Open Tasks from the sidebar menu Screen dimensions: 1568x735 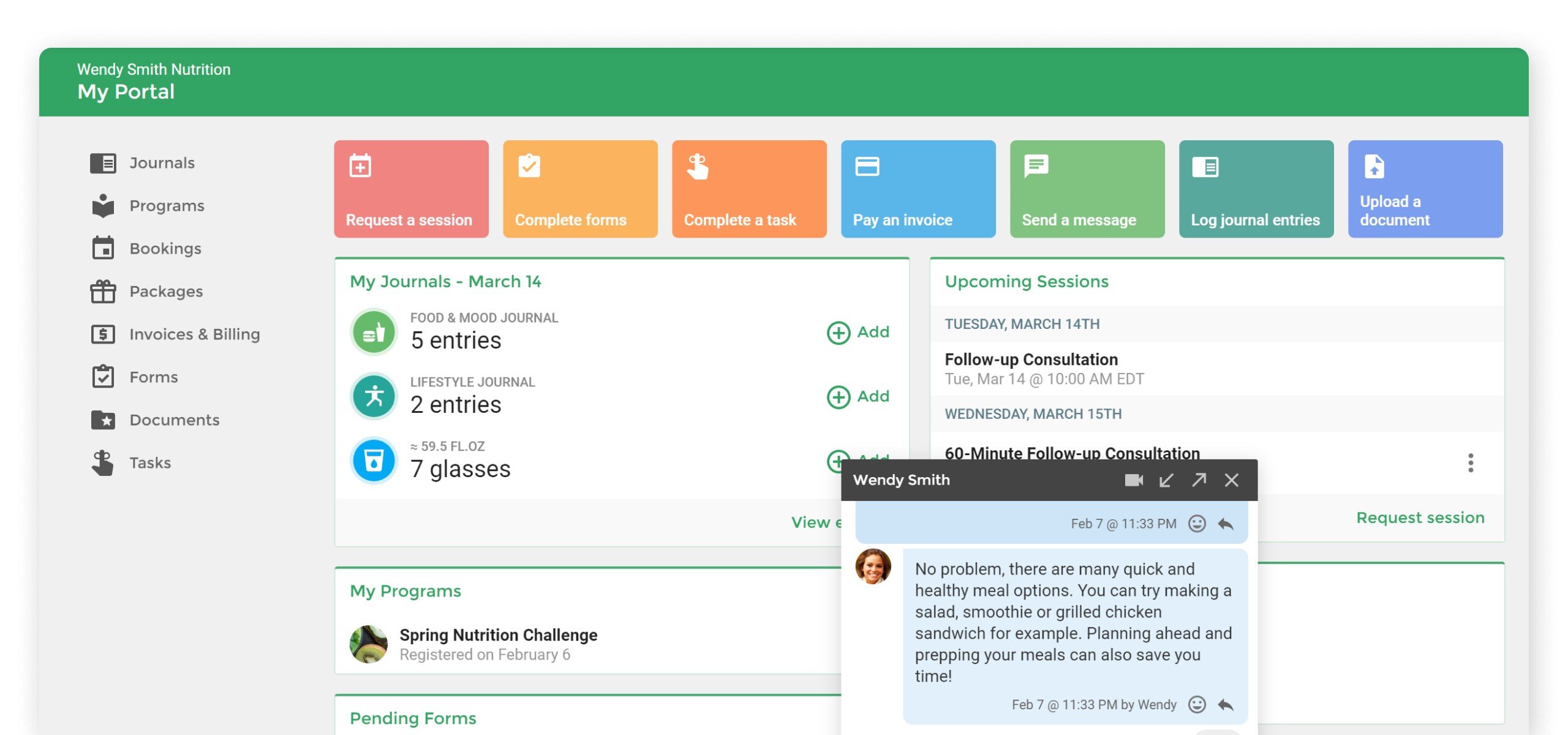[x=149, y=463]
